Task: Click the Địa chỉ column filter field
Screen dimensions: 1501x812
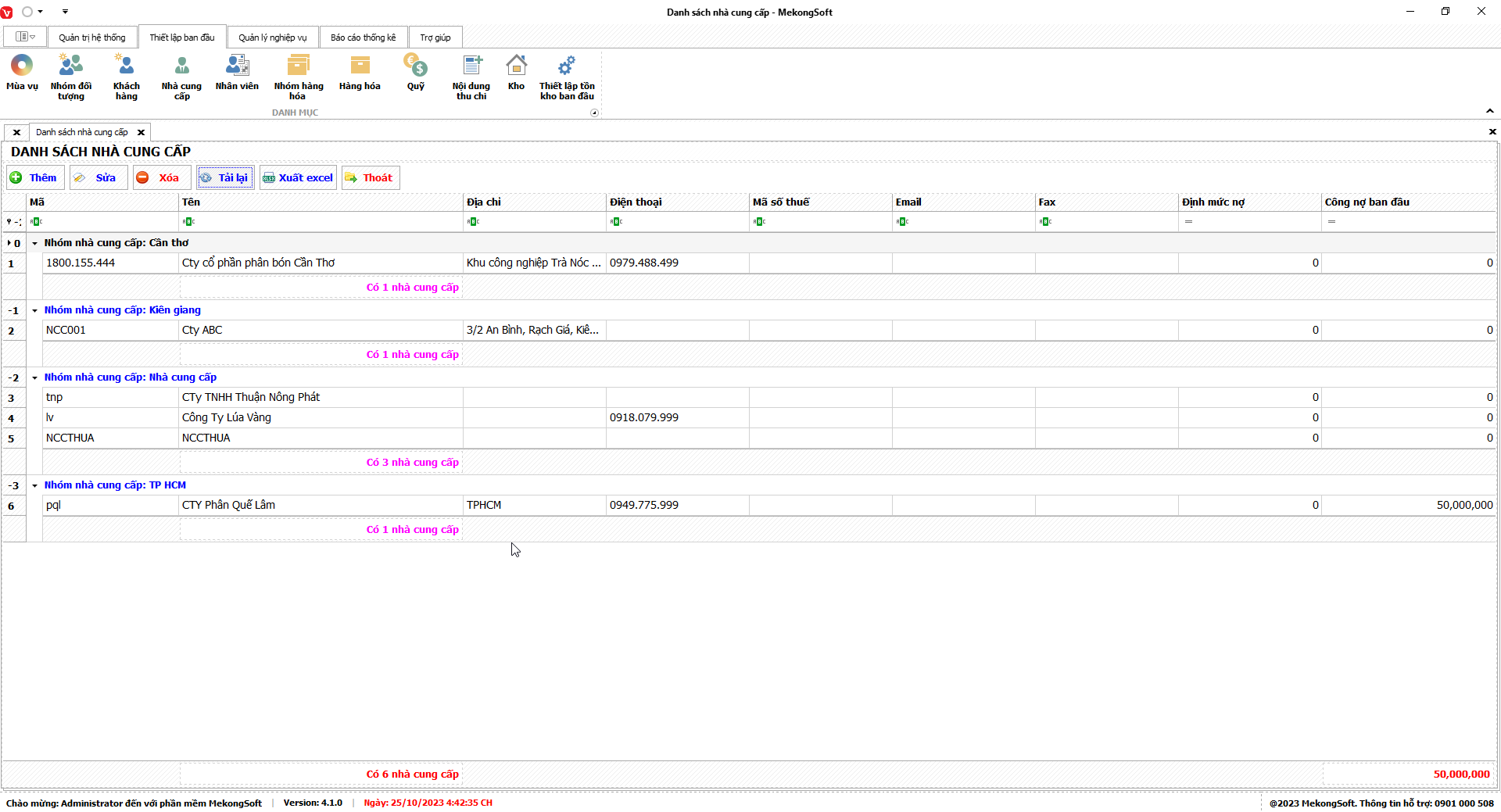Action: click(535, 222)
